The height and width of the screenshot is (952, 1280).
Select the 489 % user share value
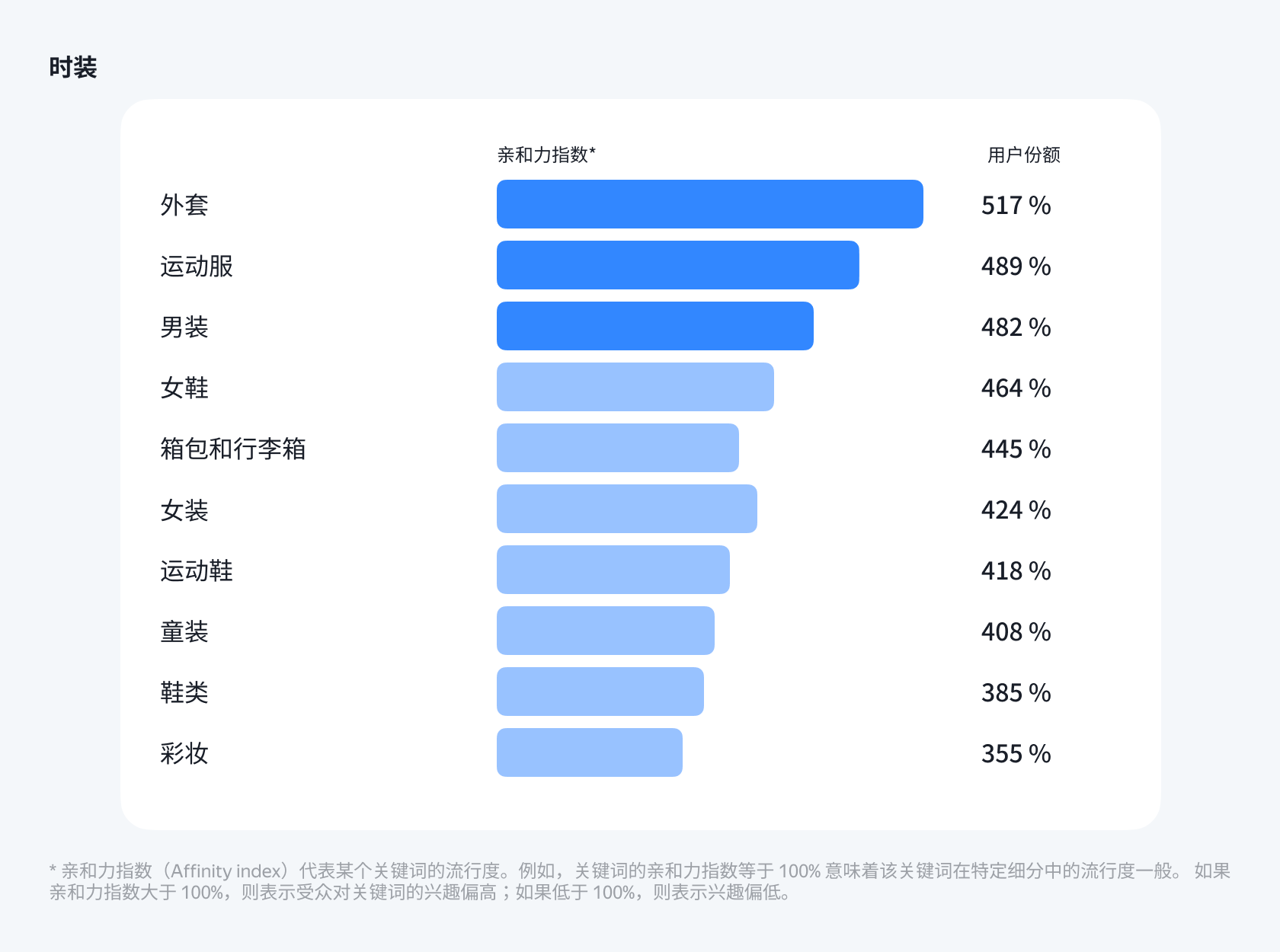(x=1016, y=266)
